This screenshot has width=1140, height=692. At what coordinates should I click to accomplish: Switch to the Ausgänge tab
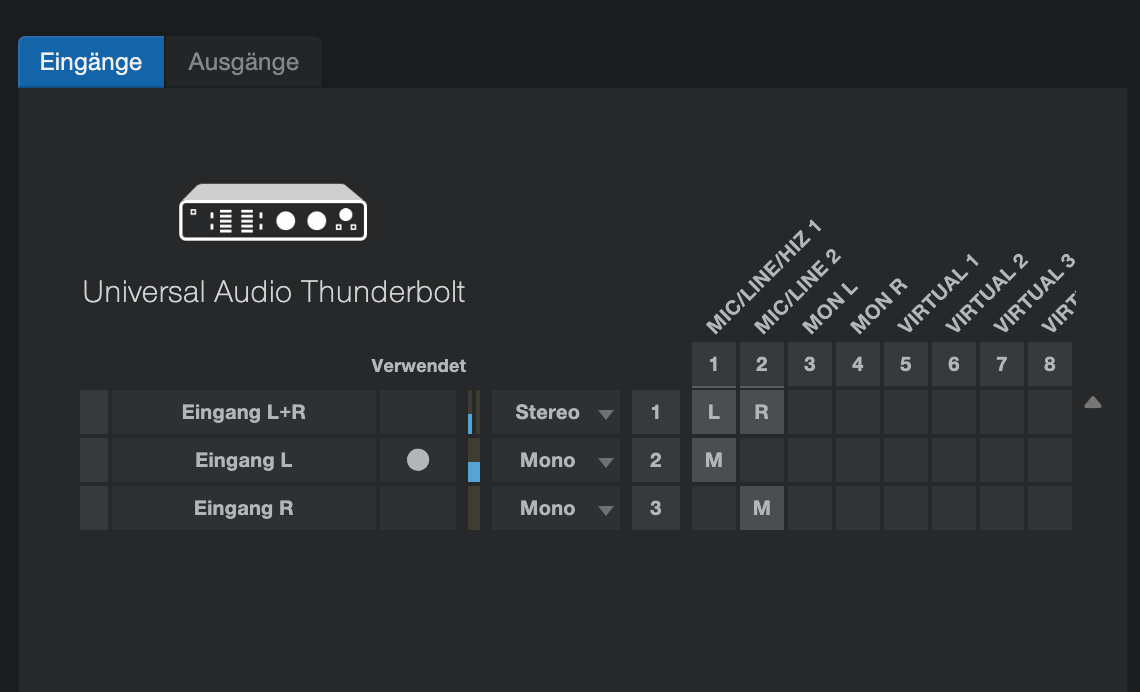244,62
